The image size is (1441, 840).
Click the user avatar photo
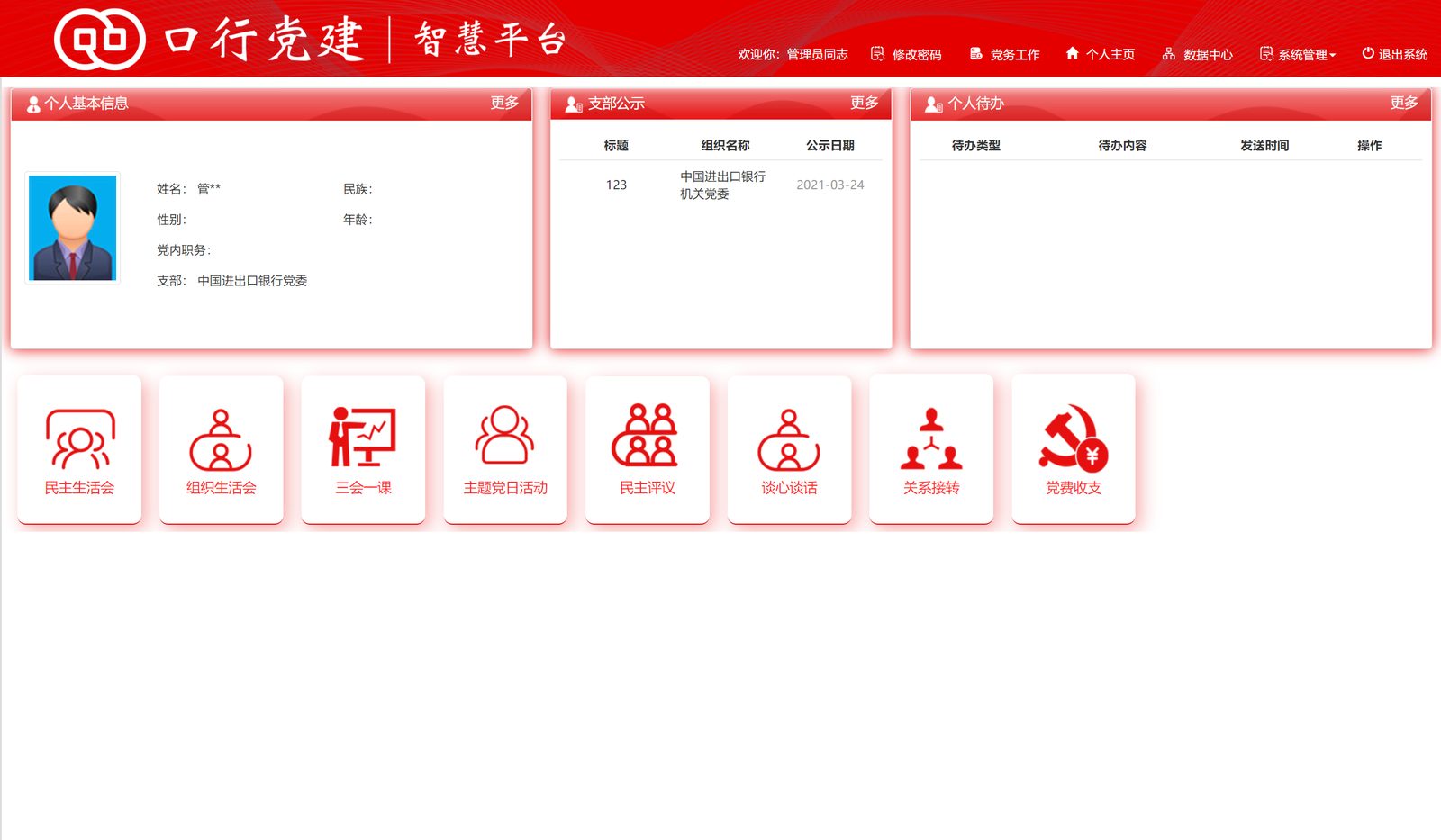(x=72, y=228)
